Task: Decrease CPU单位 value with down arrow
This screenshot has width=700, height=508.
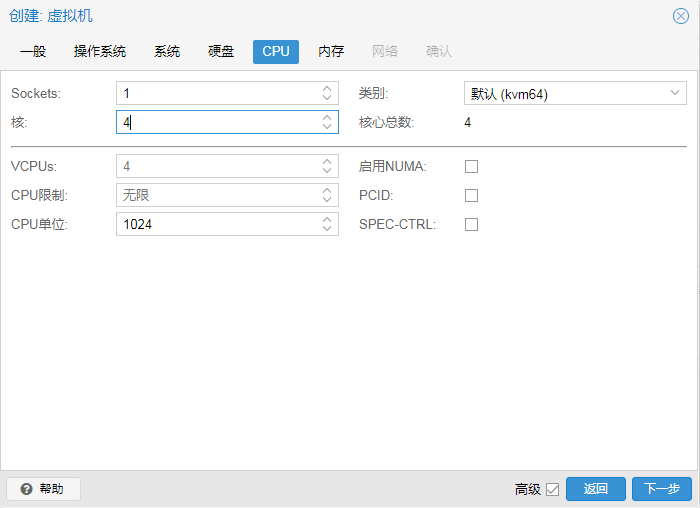Action: [327, 230]
